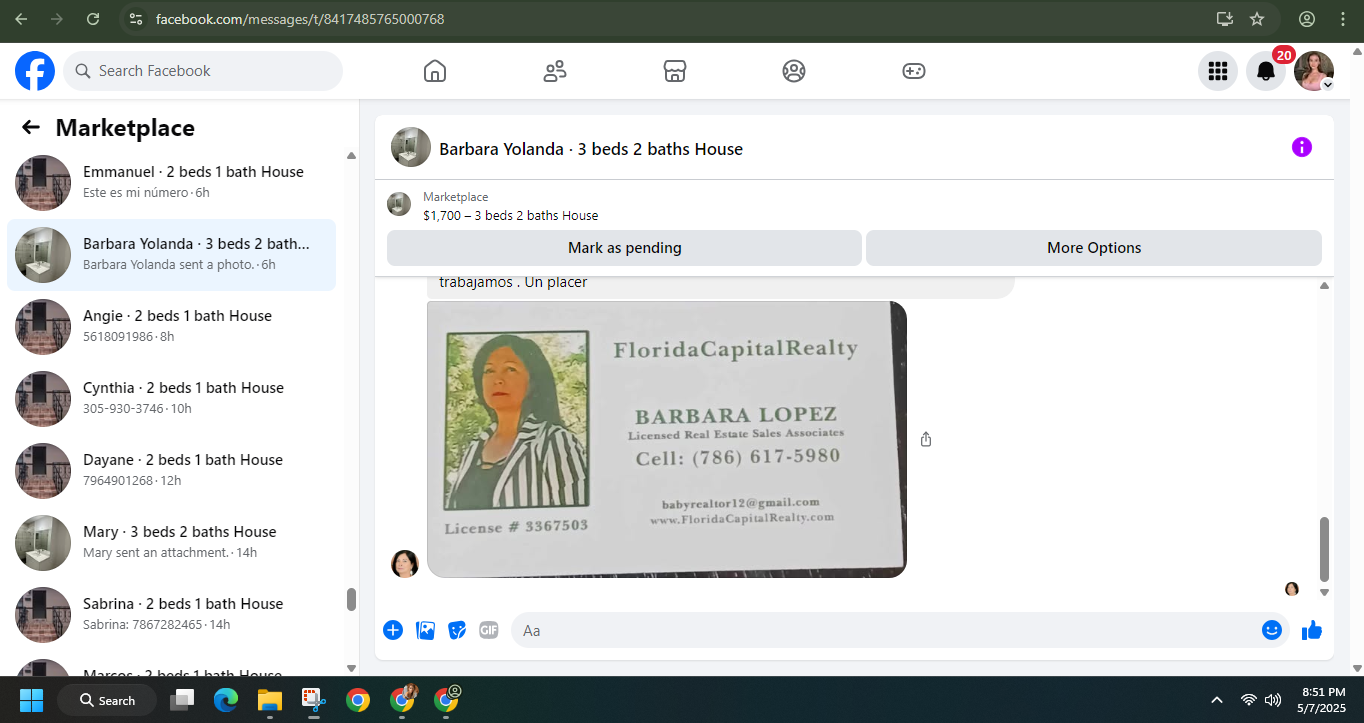This screenshot has height=723, width=1364.
Task: Open Mary 3 beds 2 baths conversation
Action: click(x=171, y=543)
